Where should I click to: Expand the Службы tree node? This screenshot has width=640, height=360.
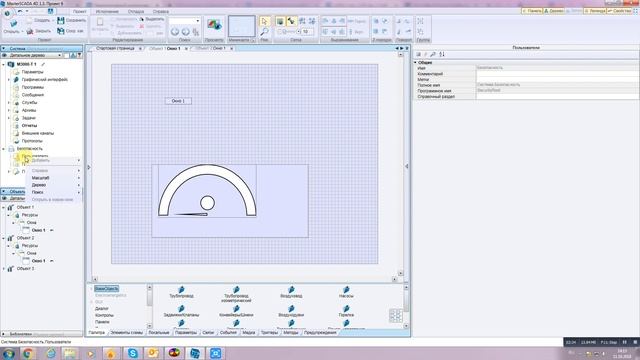click(9, 103)
